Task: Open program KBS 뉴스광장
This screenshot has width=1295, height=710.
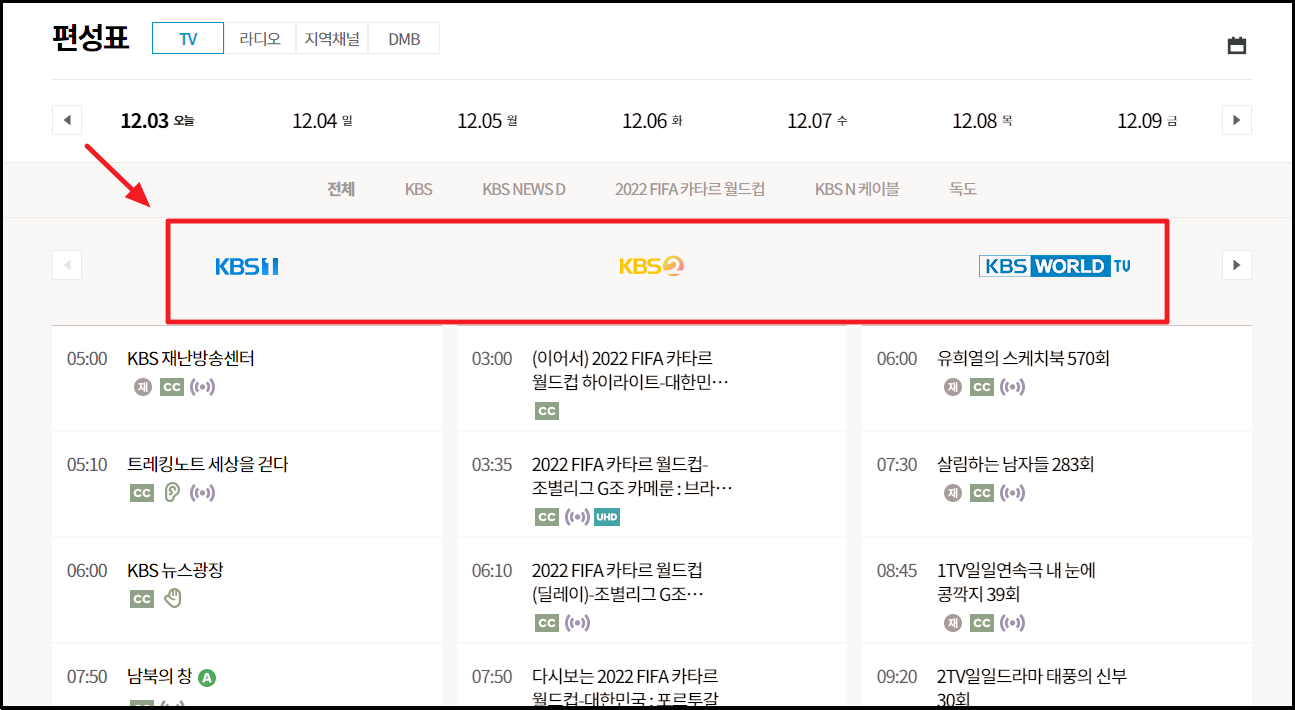Action: (x=175, y=570)
